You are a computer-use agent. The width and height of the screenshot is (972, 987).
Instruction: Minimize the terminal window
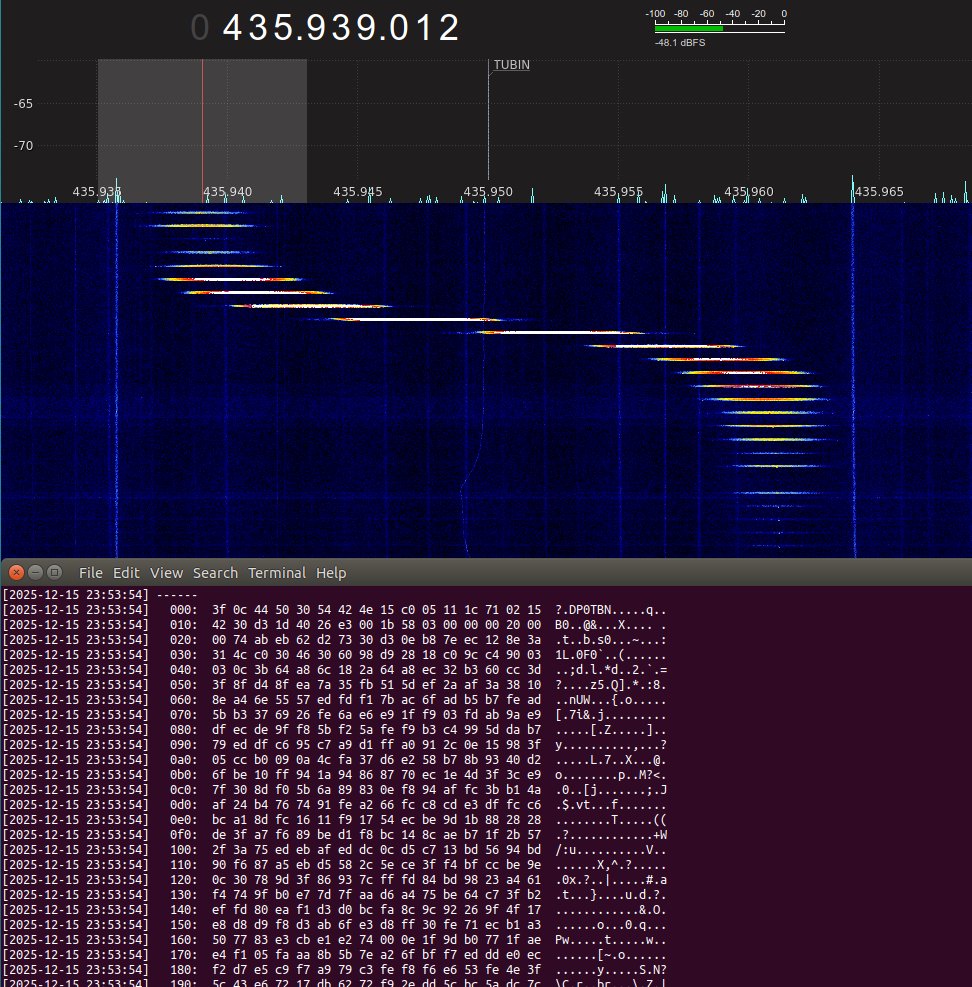click(x=36, y=572)
